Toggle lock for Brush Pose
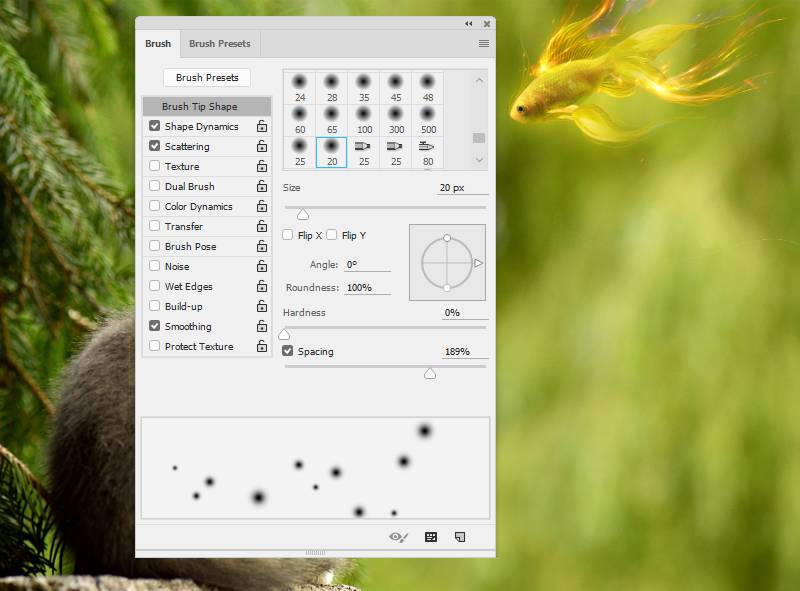 tap(262, 246)
